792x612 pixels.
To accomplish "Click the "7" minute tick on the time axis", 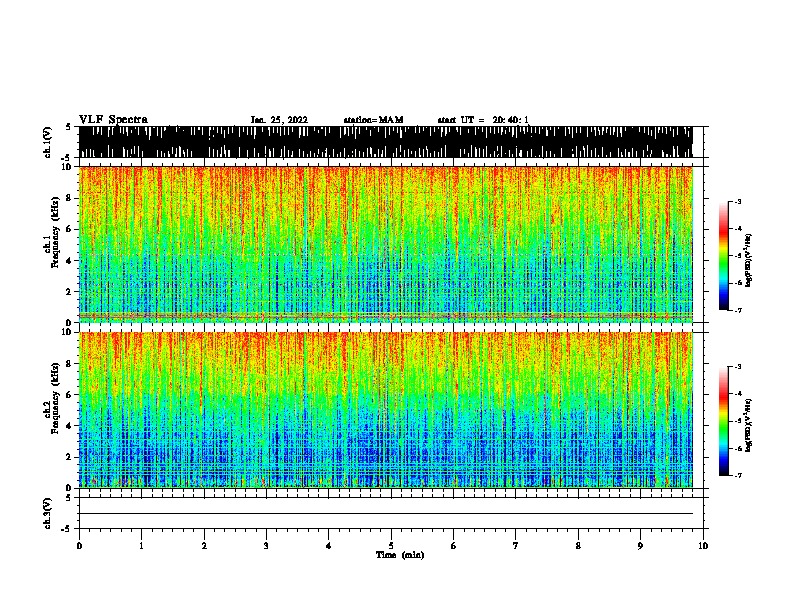I will coord(516,546).
